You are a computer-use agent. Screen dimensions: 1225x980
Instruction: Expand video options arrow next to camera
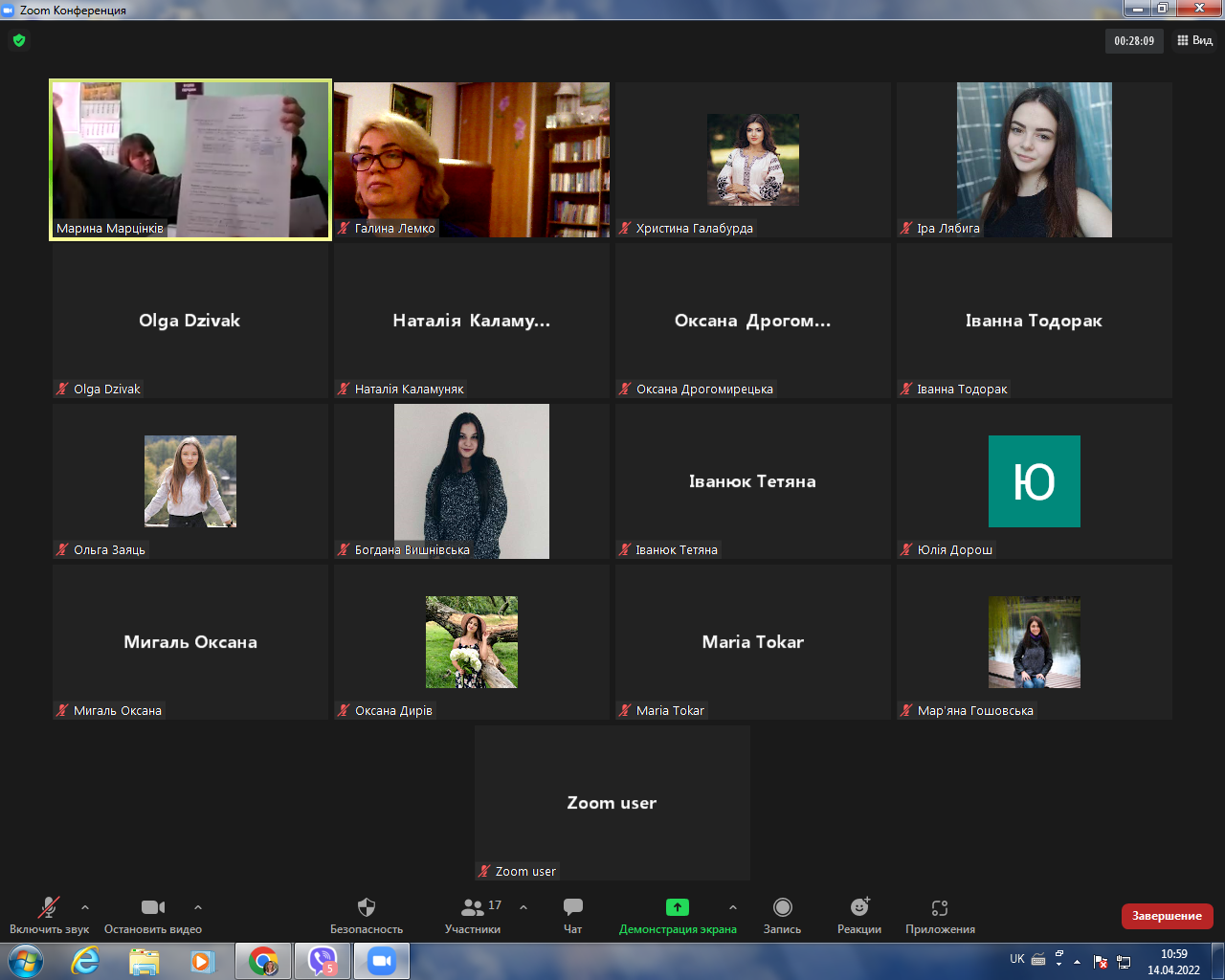tap(198, 906)
